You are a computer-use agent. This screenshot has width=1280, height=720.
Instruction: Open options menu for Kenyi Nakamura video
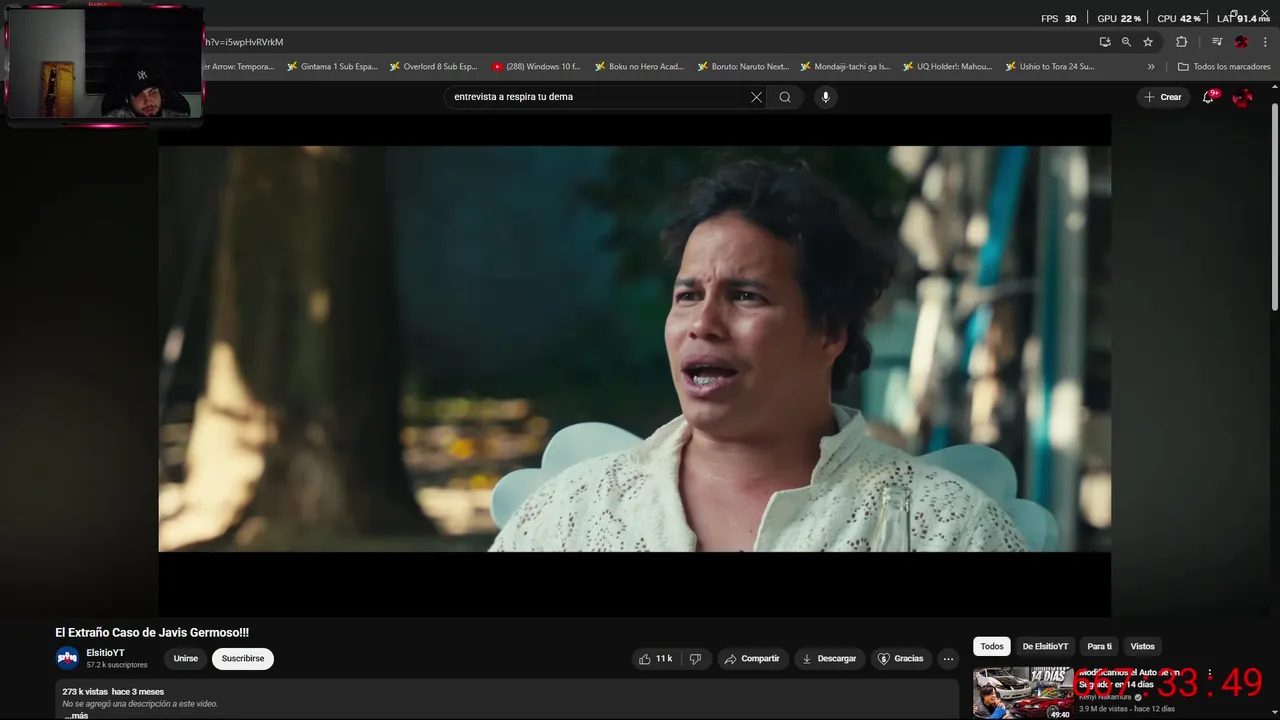coord(1210,674)
